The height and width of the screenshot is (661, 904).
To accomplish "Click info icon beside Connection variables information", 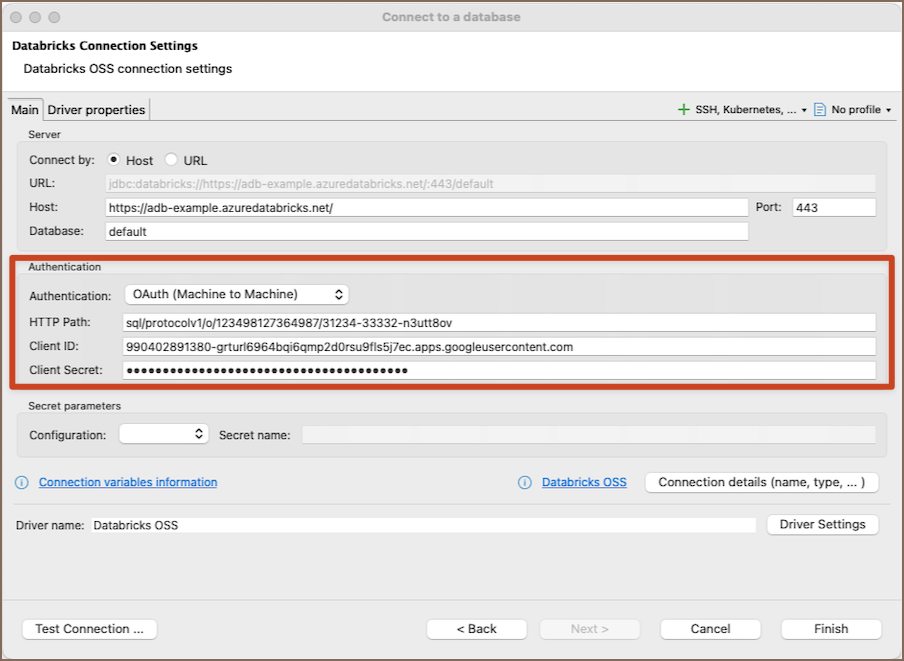I will 22,483.
